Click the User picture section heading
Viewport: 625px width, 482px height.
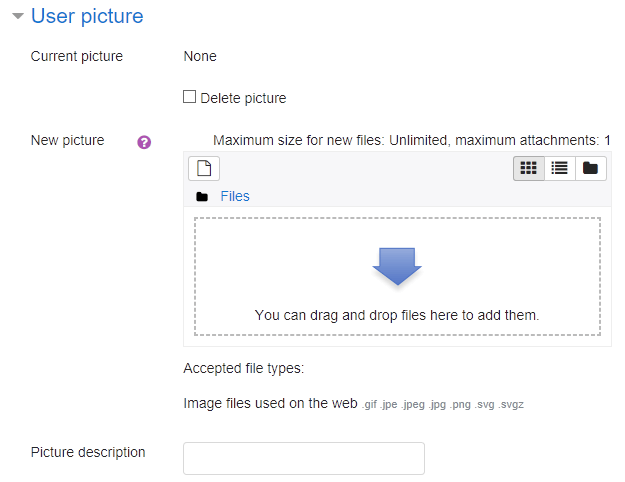[87, 16]
